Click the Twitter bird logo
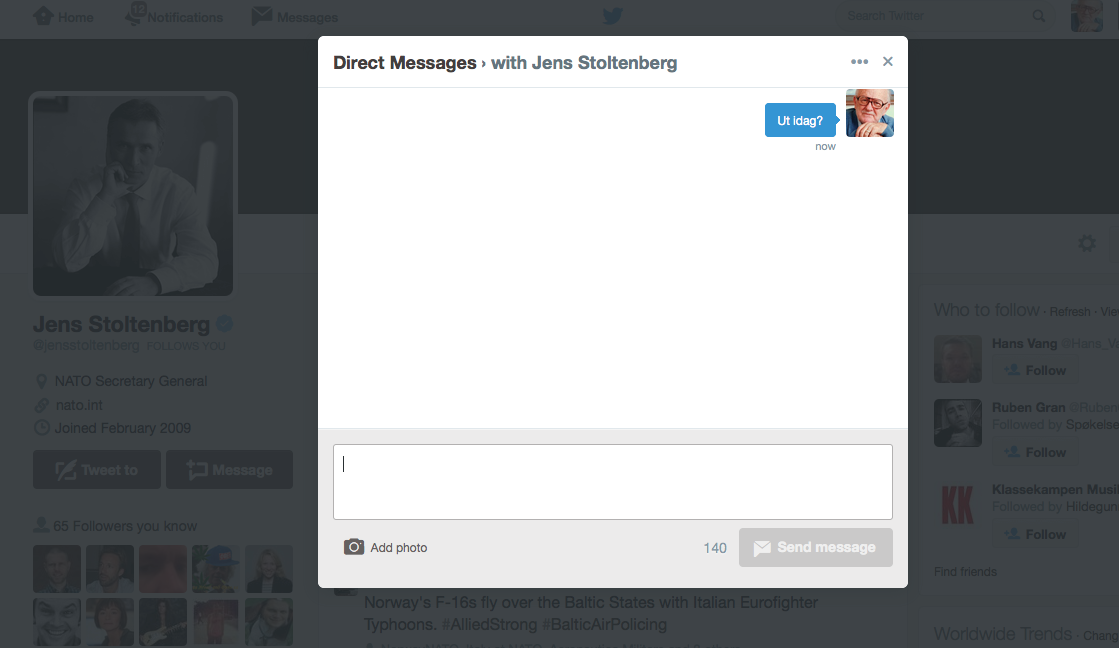 (613, 16)
